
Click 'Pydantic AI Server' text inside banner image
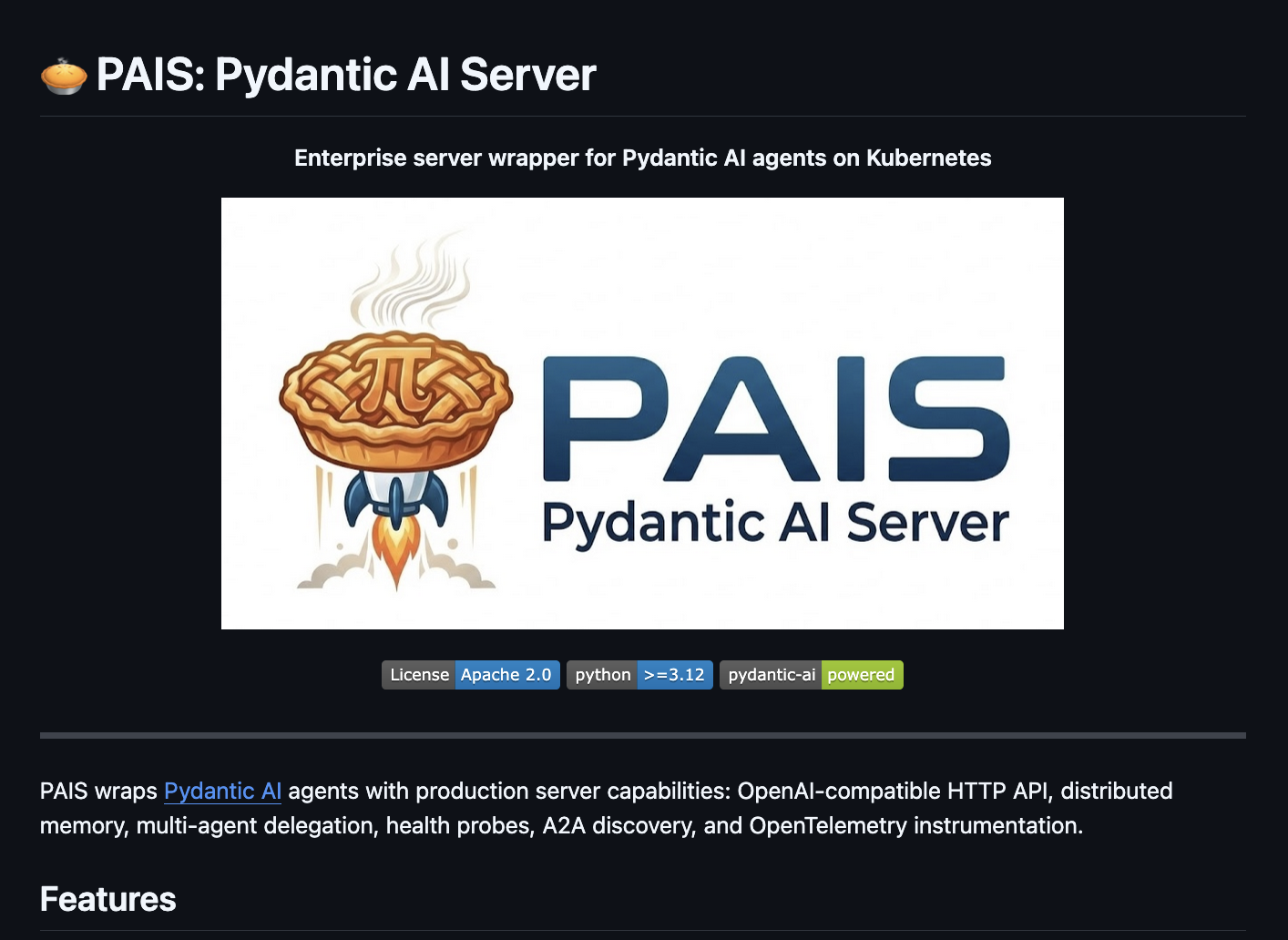click(x=775, y=524)
